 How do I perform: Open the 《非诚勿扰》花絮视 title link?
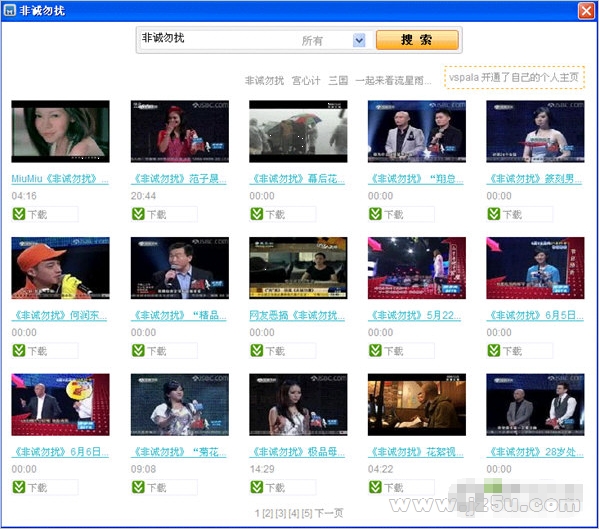(416, 452)
